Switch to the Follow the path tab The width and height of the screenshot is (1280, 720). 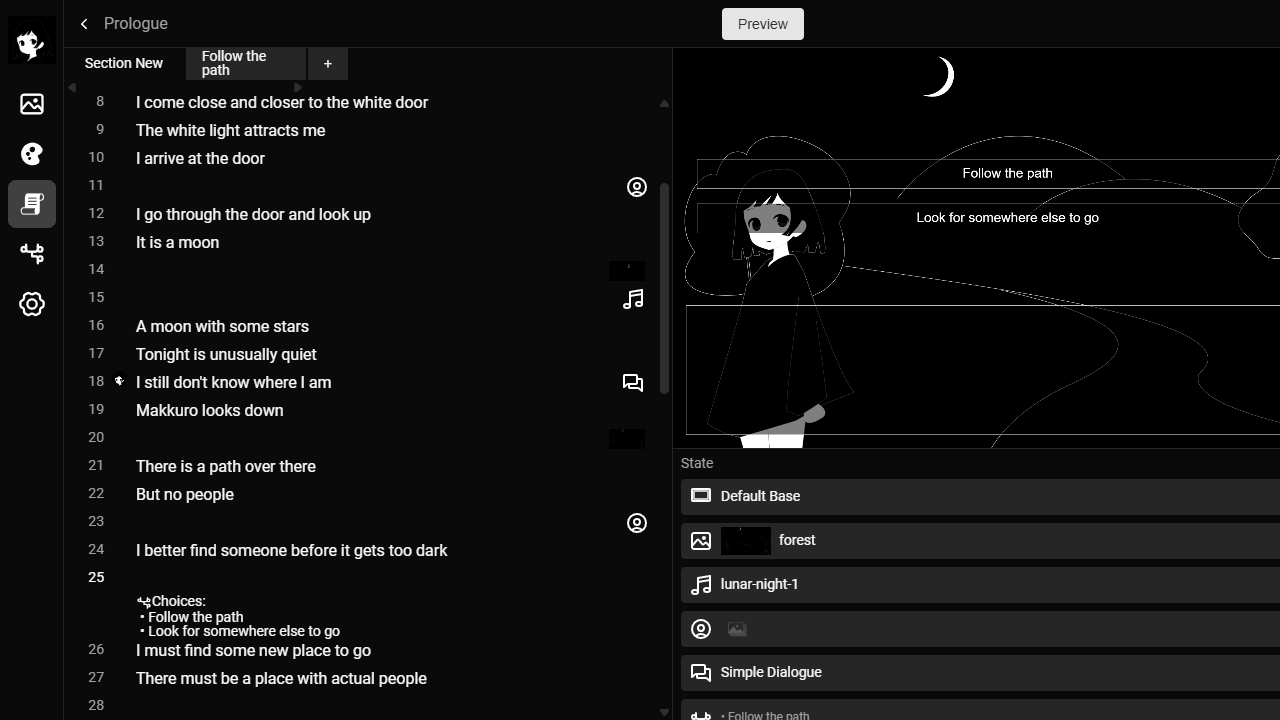click(x=246, y=63)
